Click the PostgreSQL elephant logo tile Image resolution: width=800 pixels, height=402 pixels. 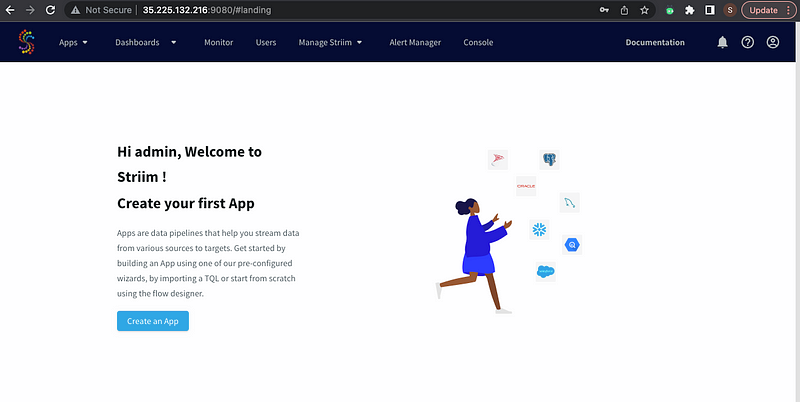click(549, 160)
